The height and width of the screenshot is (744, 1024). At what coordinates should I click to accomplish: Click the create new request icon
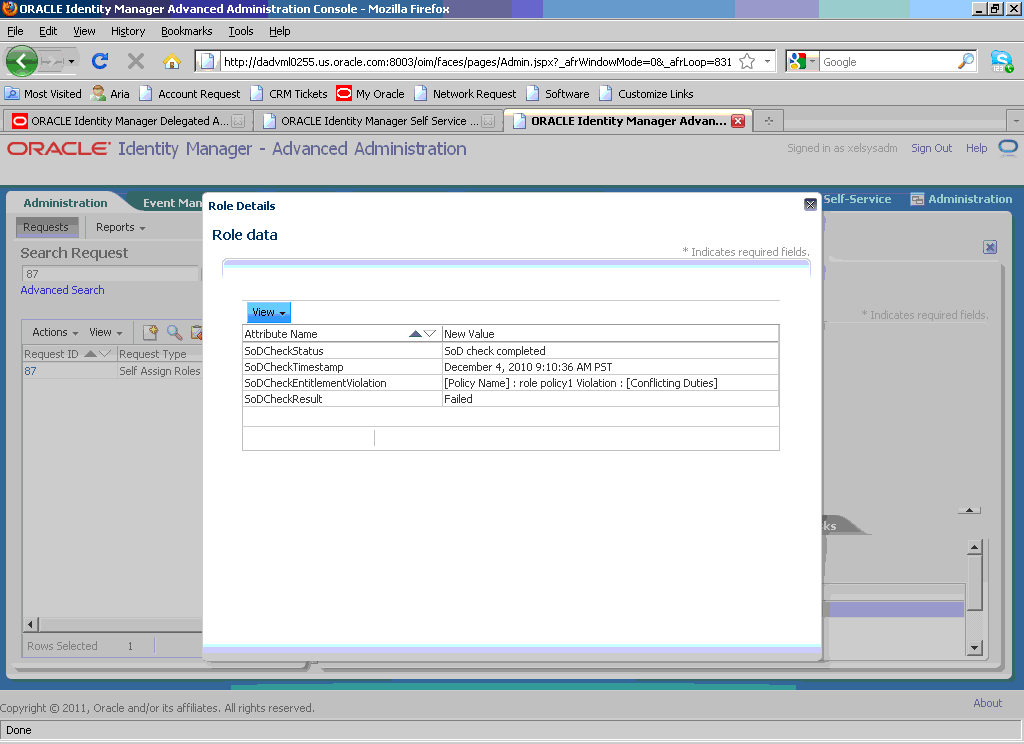(x=150, y=332)
